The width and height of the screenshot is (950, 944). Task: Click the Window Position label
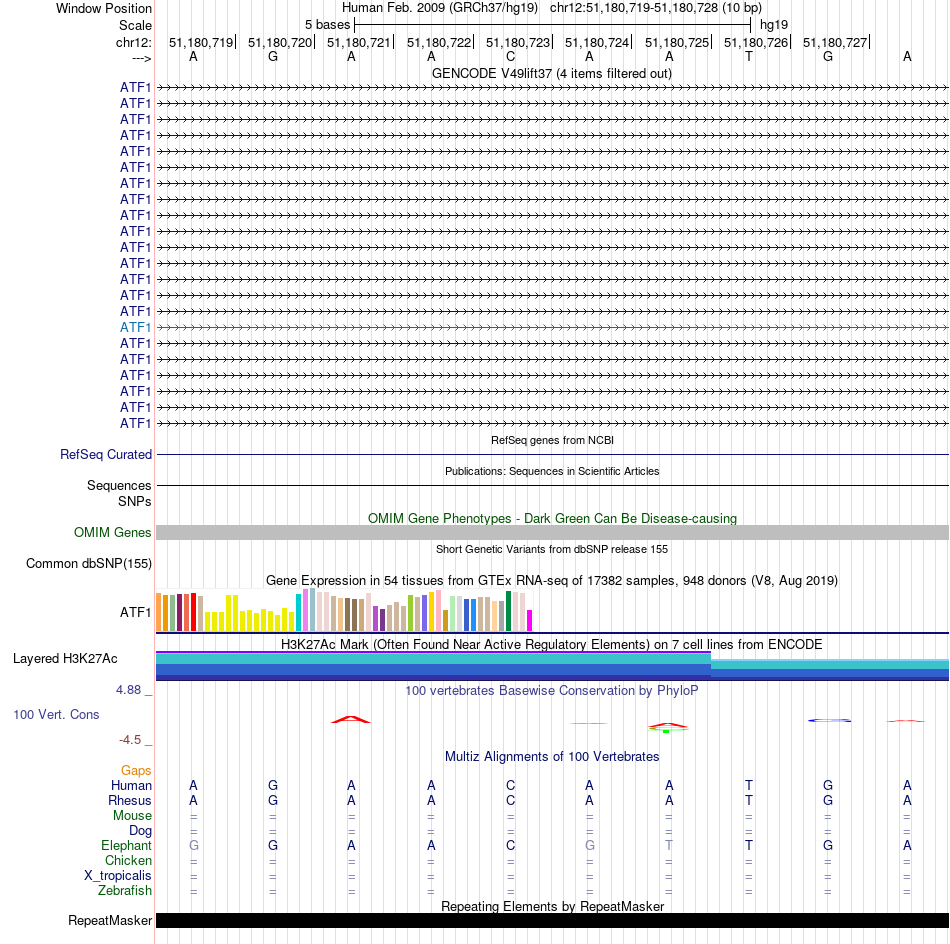[x=104, y=8]
